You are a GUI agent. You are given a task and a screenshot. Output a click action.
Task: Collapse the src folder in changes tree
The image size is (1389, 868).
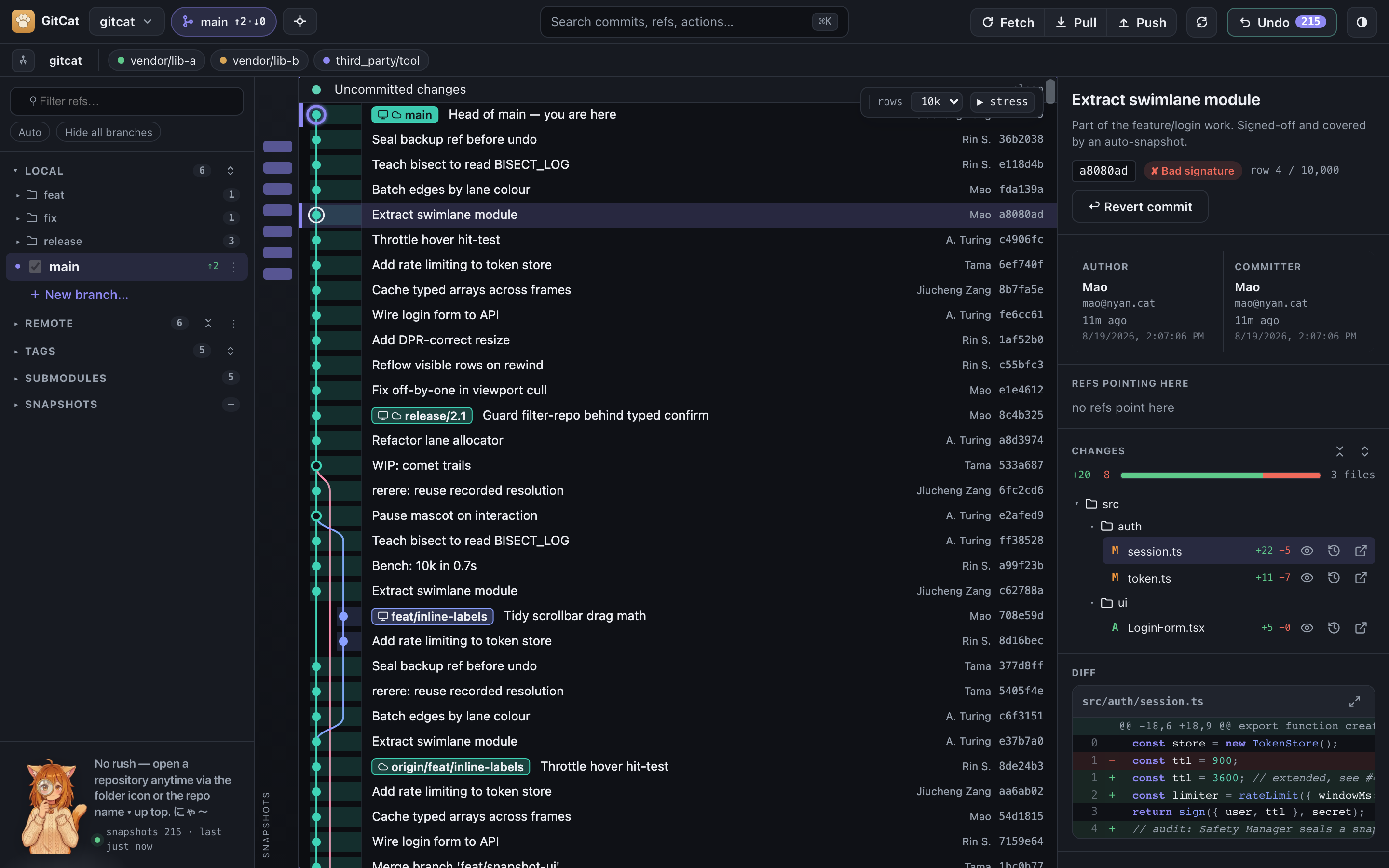[1077, 504]
